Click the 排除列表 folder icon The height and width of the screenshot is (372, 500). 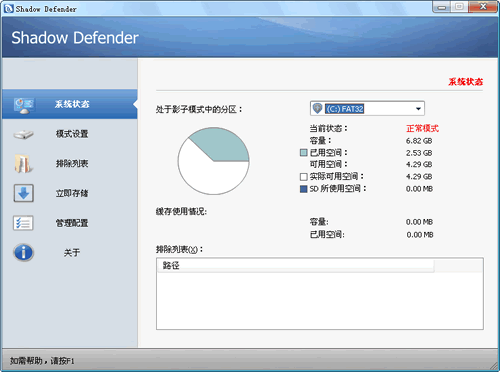[23, 164]
